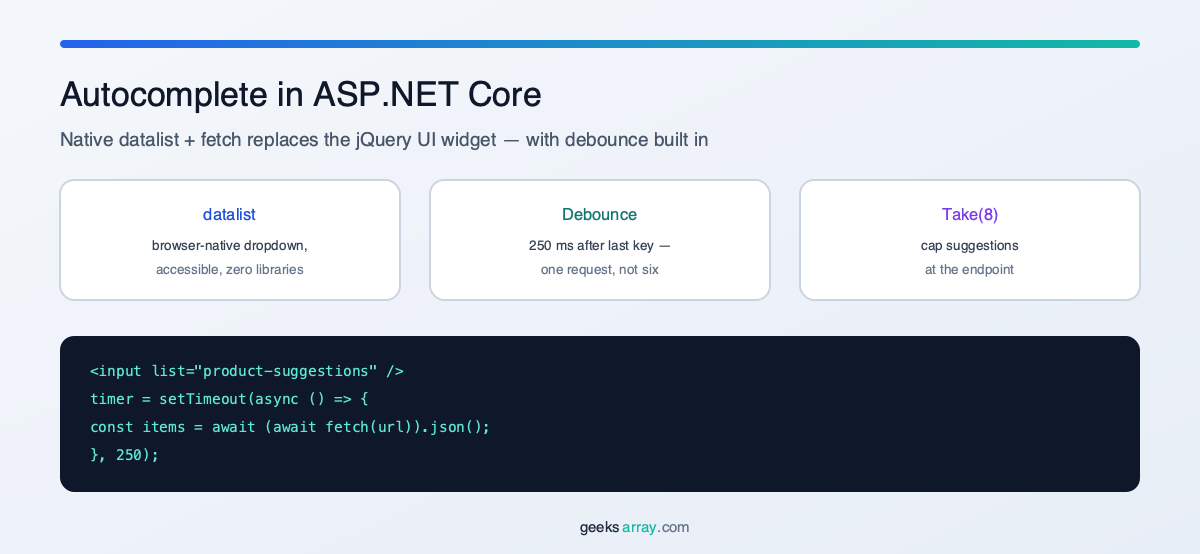Screen dimensions: 1200x554
Task: Click '250 ms after last key —' text
Action: pyautogui.click(x=599, y=245)
